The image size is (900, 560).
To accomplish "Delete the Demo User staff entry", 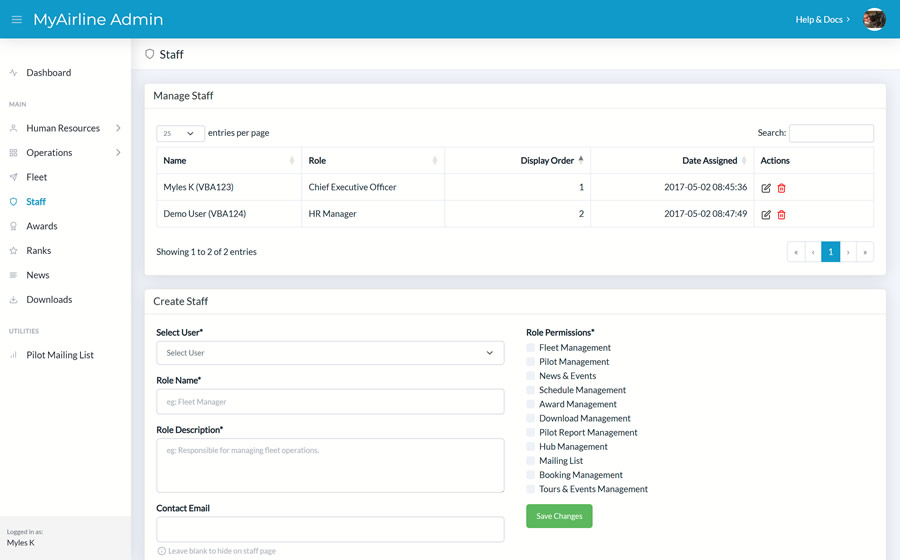I will click(x=781, y=215).
